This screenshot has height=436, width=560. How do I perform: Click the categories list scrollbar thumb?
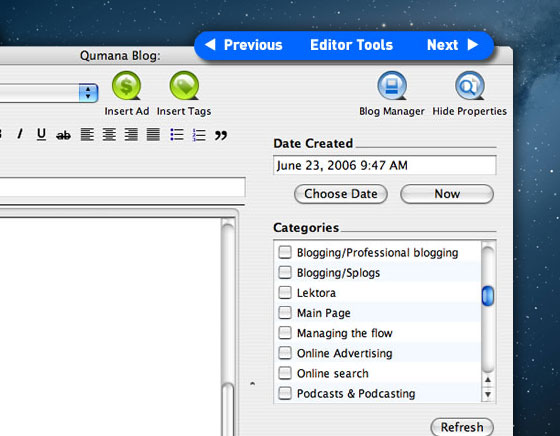coord(488,296)
